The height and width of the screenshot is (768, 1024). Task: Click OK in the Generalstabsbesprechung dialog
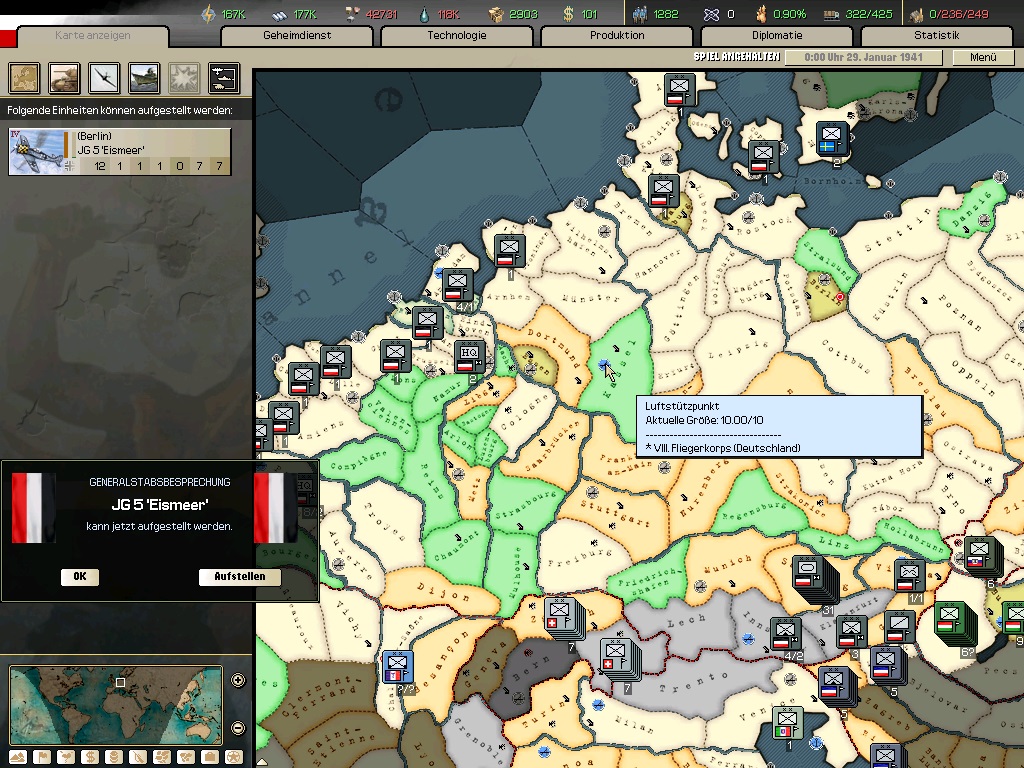pyautogui.click(x=80, y=577)
